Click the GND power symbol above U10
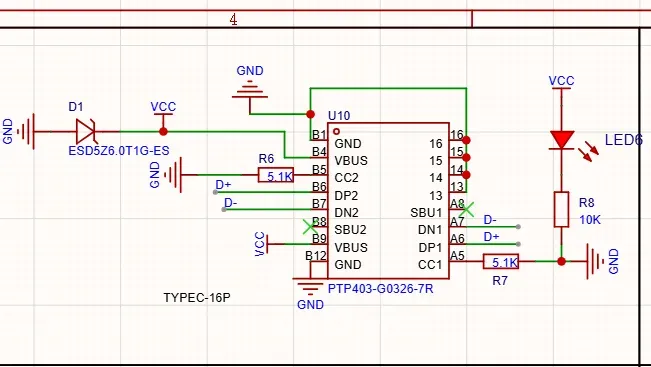The width and height of the screenshot is (651, 367). click(250, 88)
